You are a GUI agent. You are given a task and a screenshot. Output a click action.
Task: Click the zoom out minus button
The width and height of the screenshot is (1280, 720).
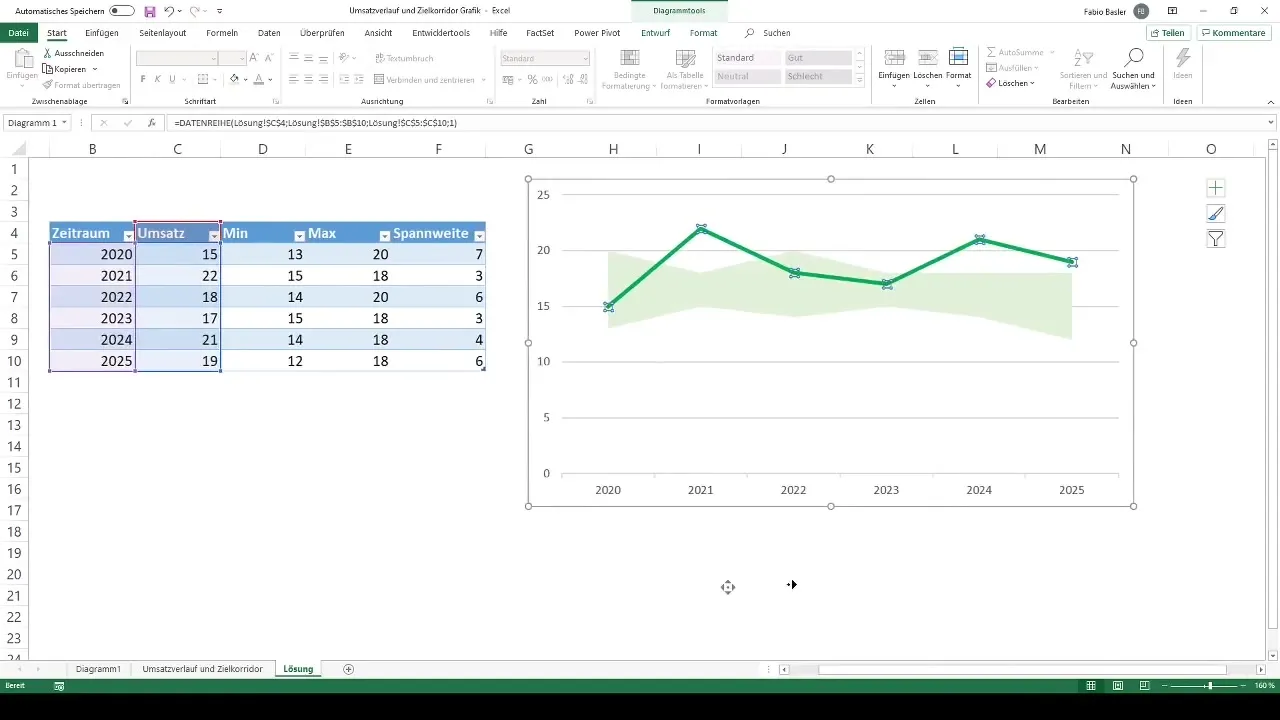click(1164, 686)
